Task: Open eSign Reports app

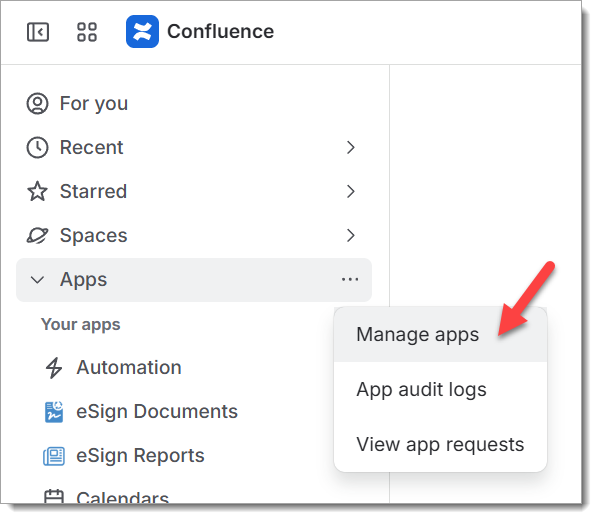Action: [x=140, y=456]
